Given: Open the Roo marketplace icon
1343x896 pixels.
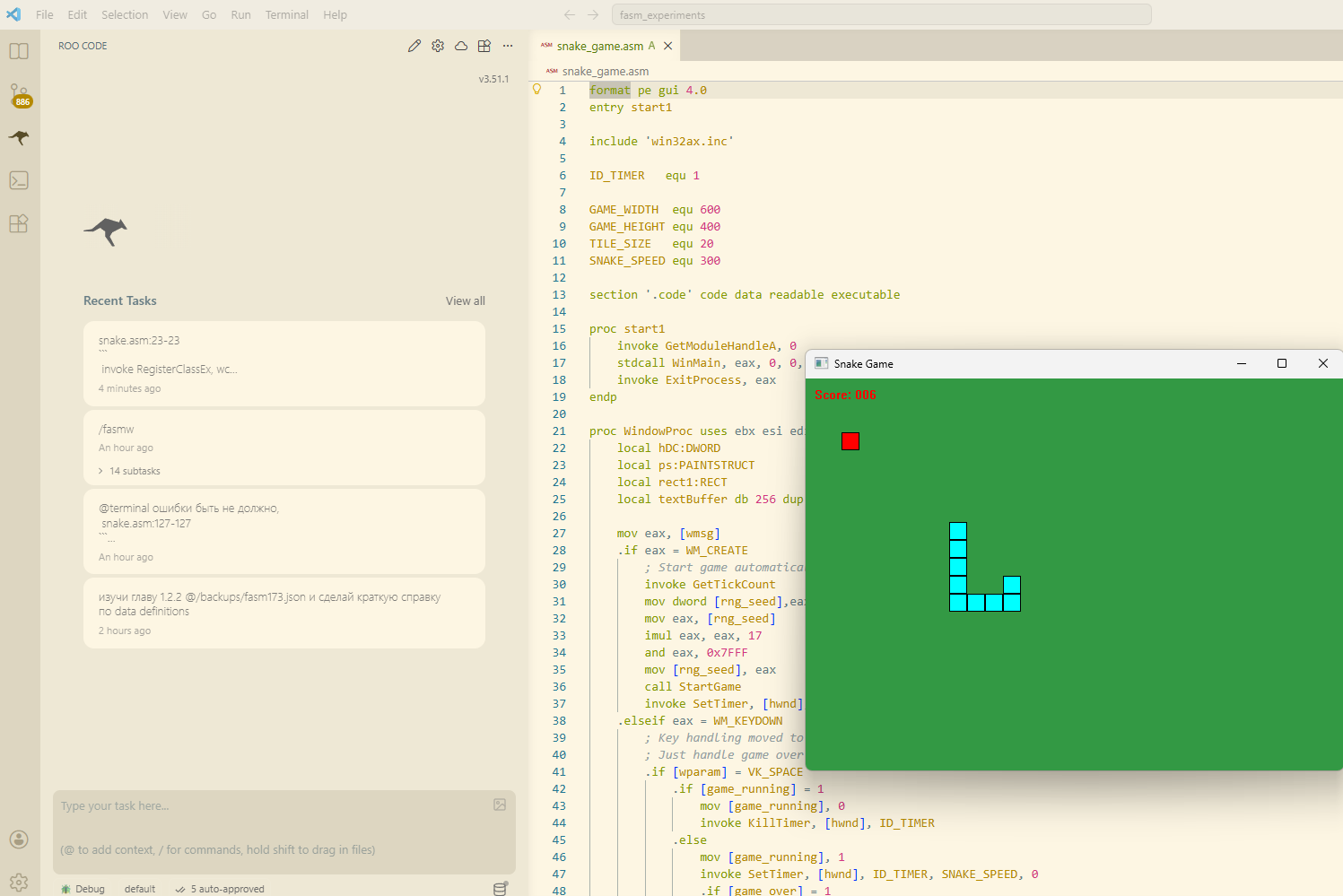Looking at the screenshot, I should pyautogui.click(x=484, y=45).
